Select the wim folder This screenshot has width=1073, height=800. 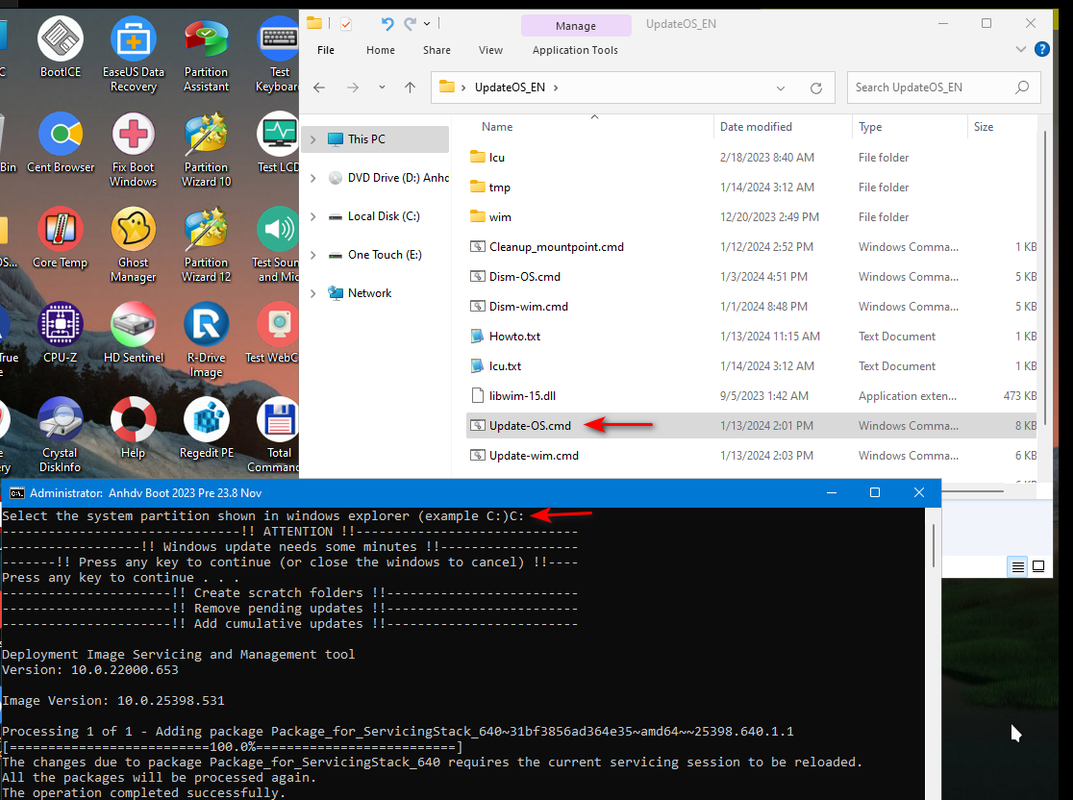[x=751, y=217]
